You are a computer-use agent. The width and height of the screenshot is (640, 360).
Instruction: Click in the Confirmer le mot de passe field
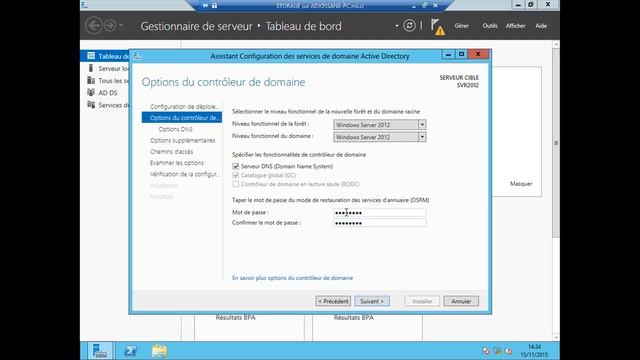click(x=380, y=223)
